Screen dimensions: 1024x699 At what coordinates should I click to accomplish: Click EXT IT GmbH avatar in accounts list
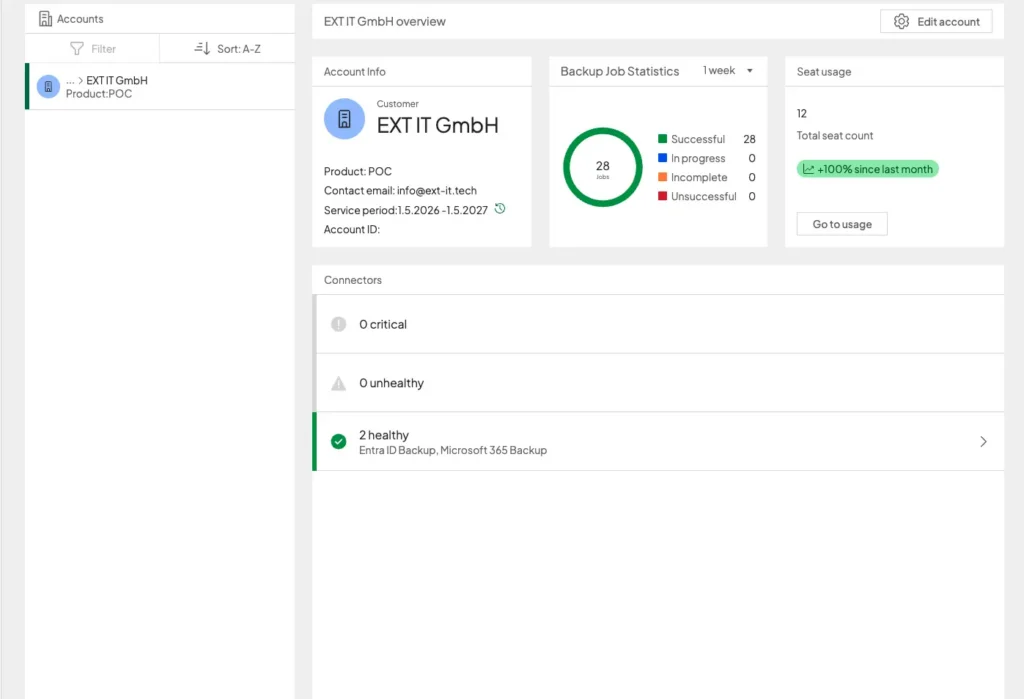pyautogui.click(x=48, y=86)
